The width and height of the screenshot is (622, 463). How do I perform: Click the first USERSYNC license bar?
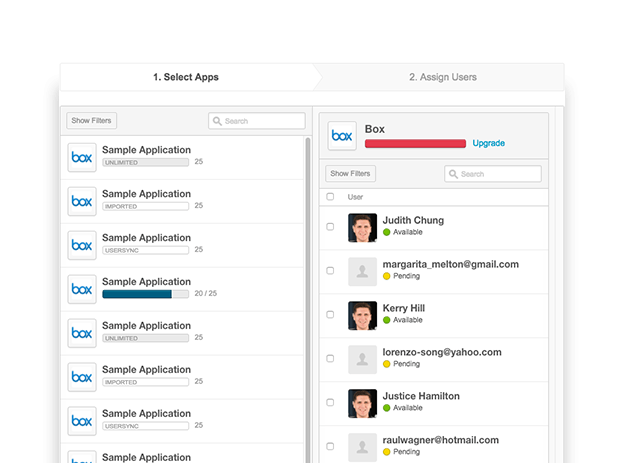pyautogui.click(x=146, y=250)
